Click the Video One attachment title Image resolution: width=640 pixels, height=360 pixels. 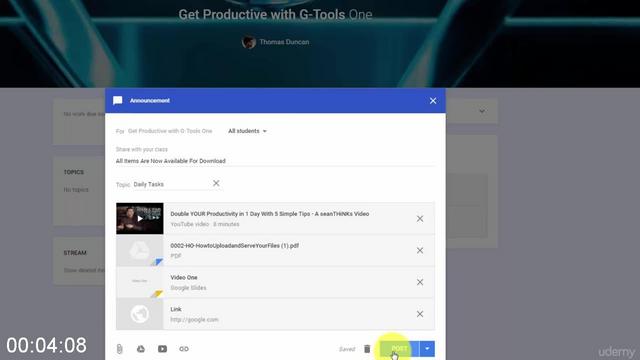(x=184, y=278)
